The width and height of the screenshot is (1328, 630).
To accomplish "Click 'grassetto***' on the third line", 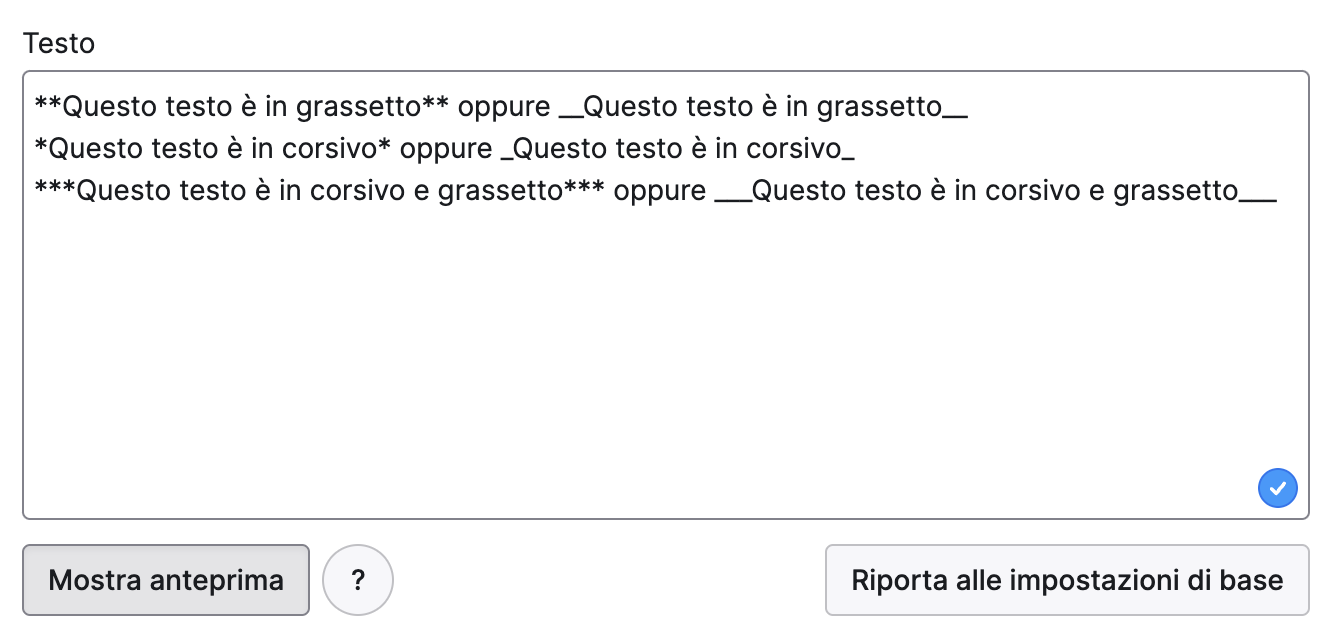I will pos(522,190).
